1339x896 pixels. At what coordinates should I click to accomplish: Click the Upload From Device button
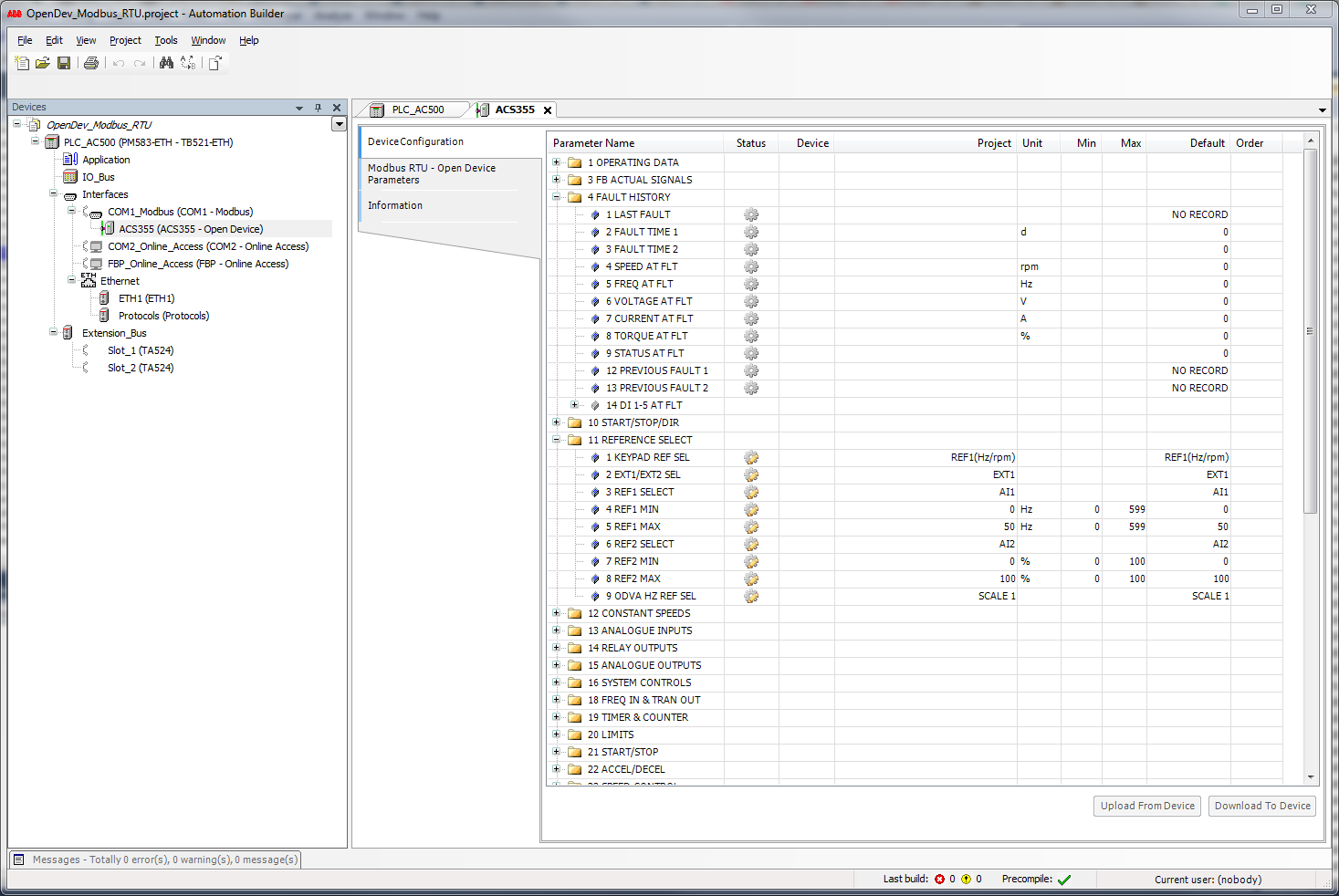tap(1147, 806)
